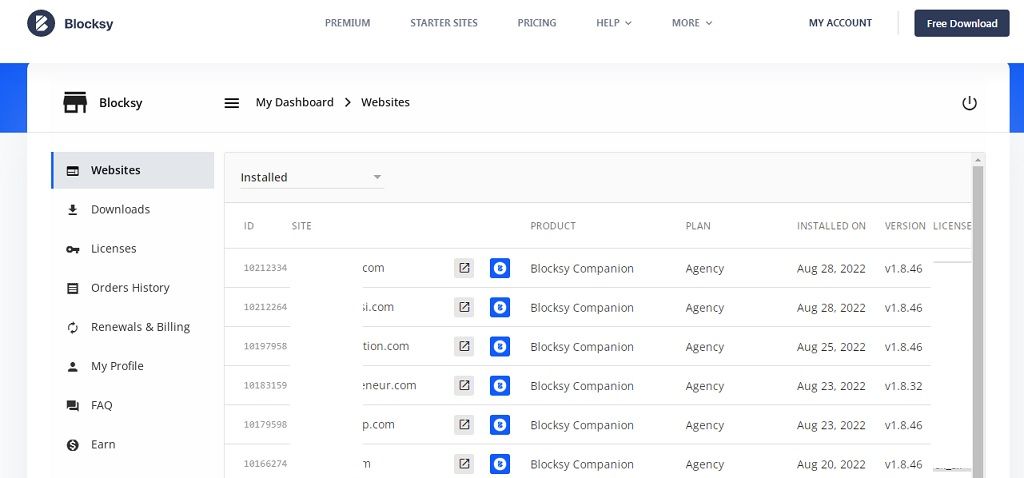
Task: Click the VERSION column header
Action: (x=905, y=226)
